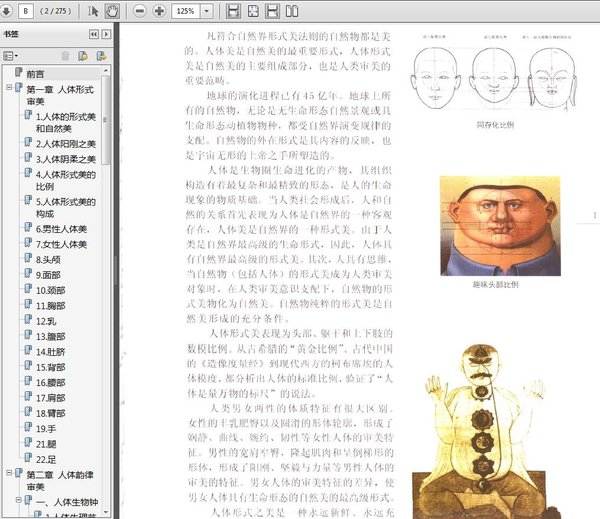The width and height of the screenshot is (600, 519).
Task: Collapse the 第一章 人体形式审美 tree node
Action: pos(9,88)
